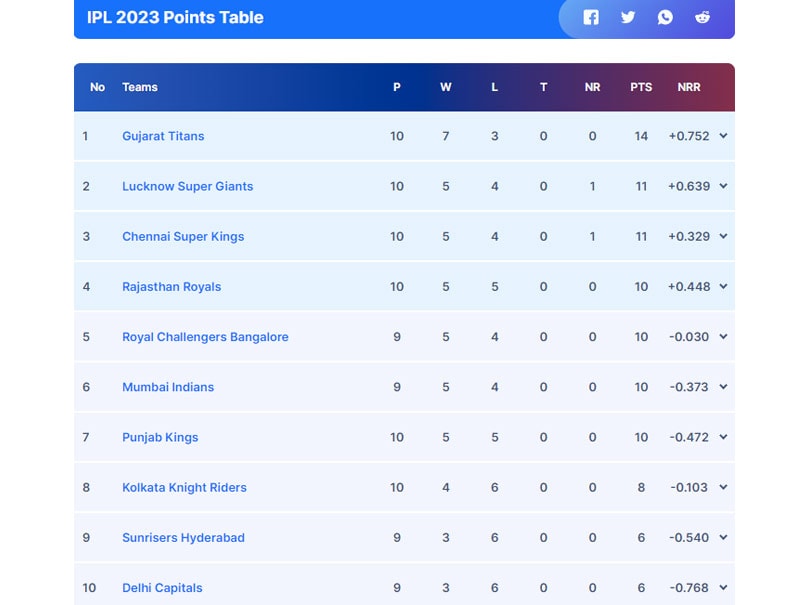Image resolution: width=806 pixels, height=605 pixels.
Task: Click the Teams column header
Action: [x=140, y=87]
